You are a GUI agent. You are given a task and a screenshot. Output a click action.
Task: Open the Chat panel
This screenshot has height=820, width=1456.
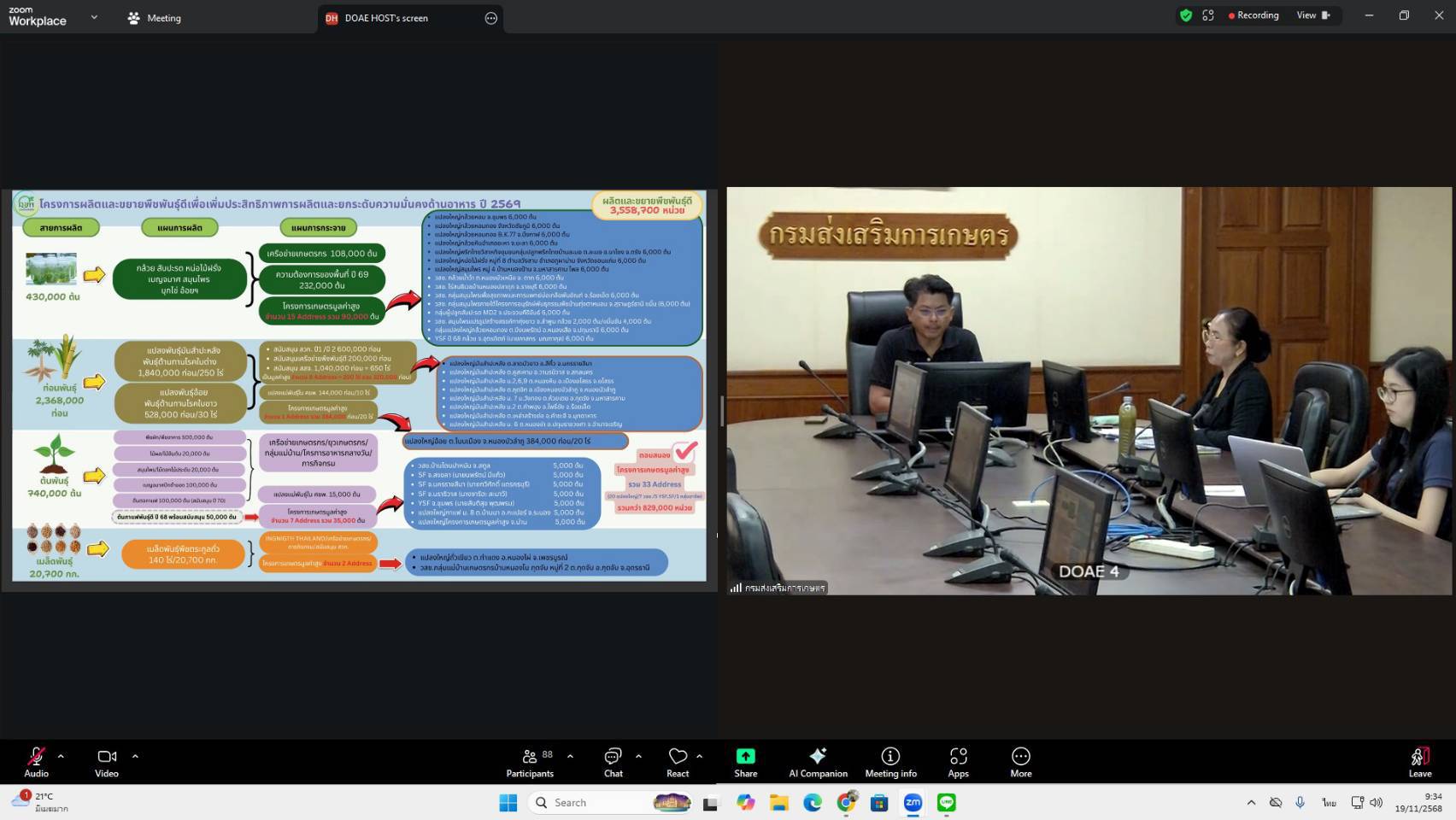613,761
